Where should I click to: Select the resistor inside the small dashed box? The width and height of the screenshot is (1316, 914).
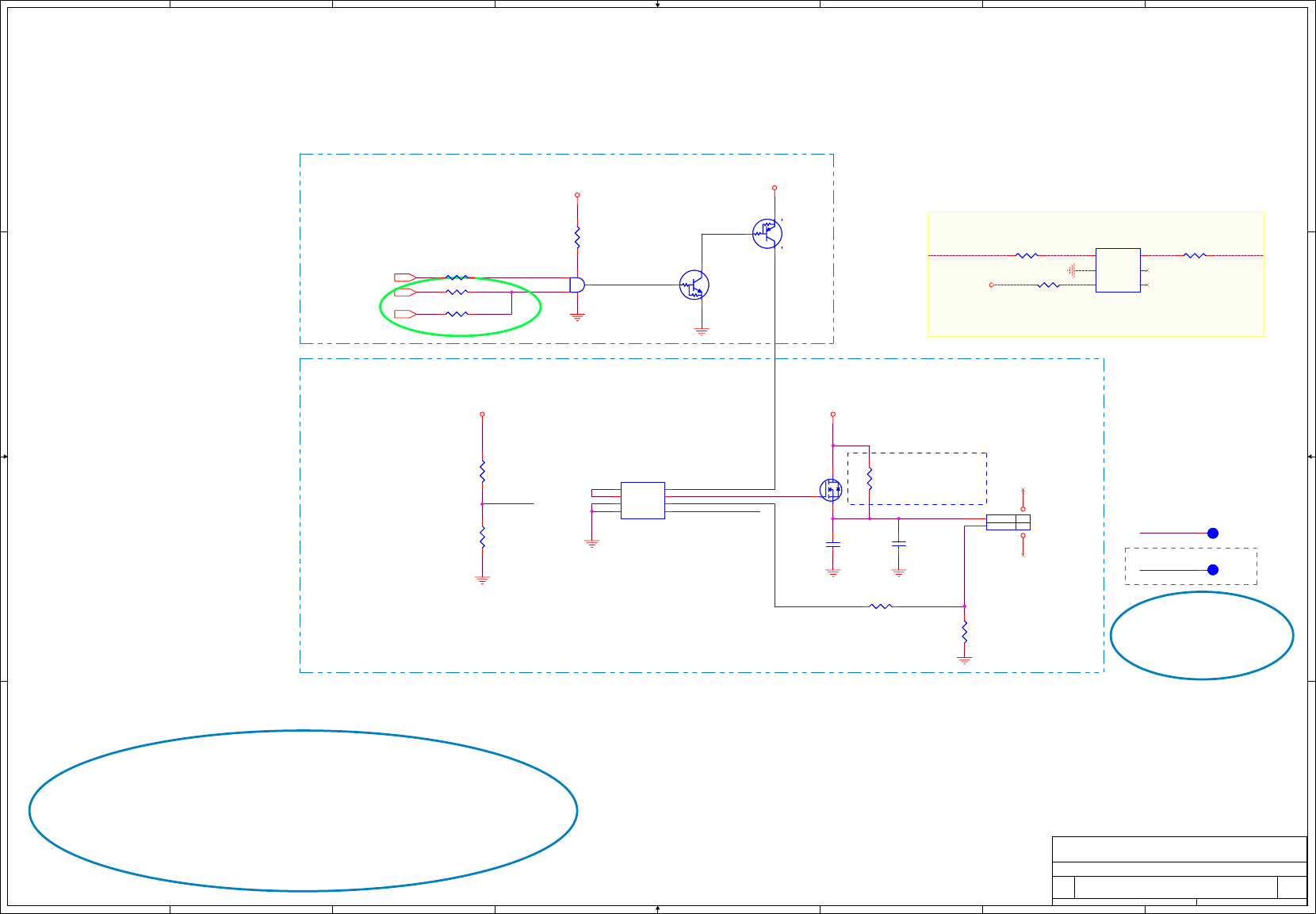pyautogui.click(x=870, y=478)
